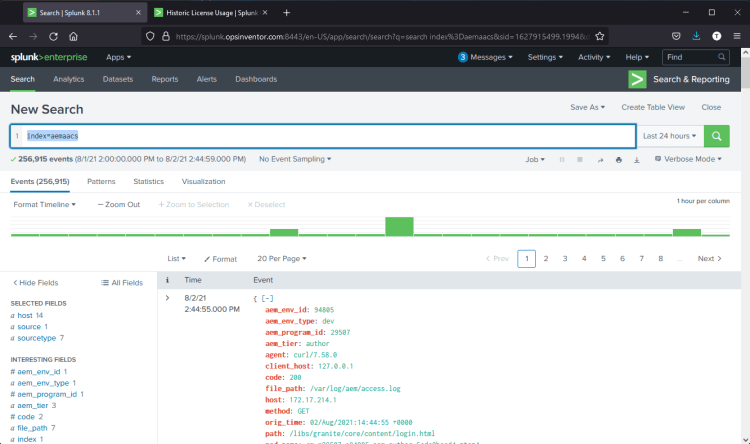
Task: Close the Historic License Usage tab
Action: pos(265,13)
